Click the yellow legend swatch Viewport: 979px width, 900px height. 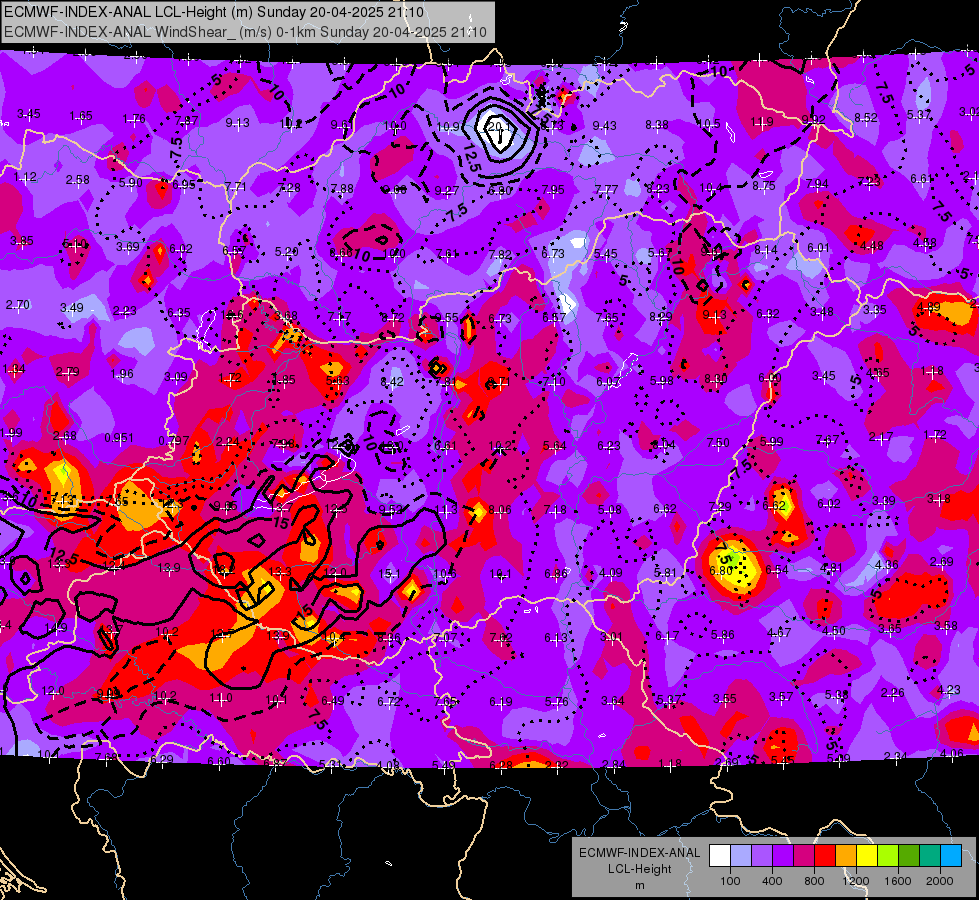[x=867, y=856]
